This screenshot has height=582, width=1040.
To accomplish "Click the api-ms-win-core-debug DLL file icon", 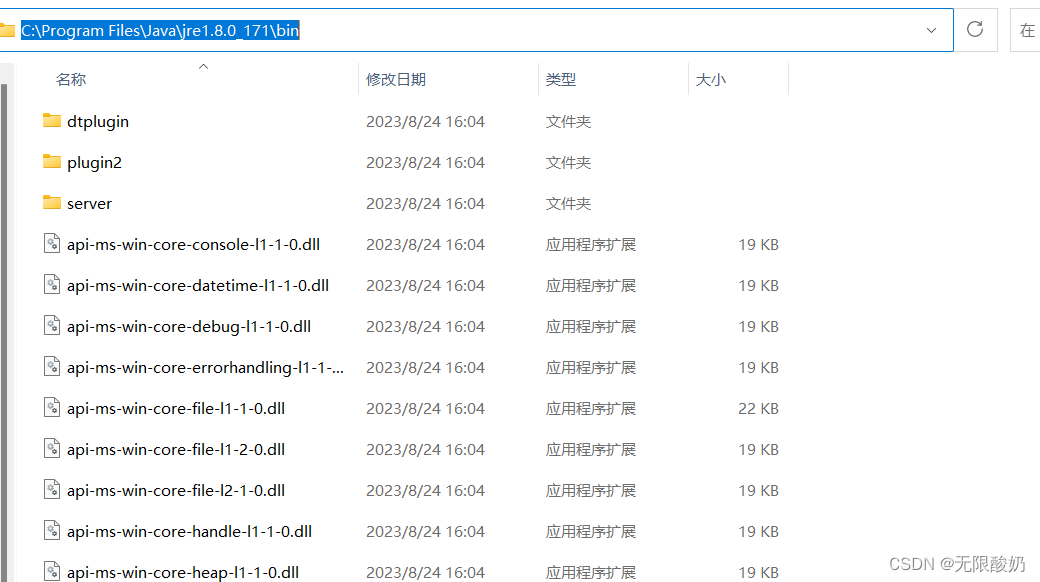I will click(x=53, y=326).
